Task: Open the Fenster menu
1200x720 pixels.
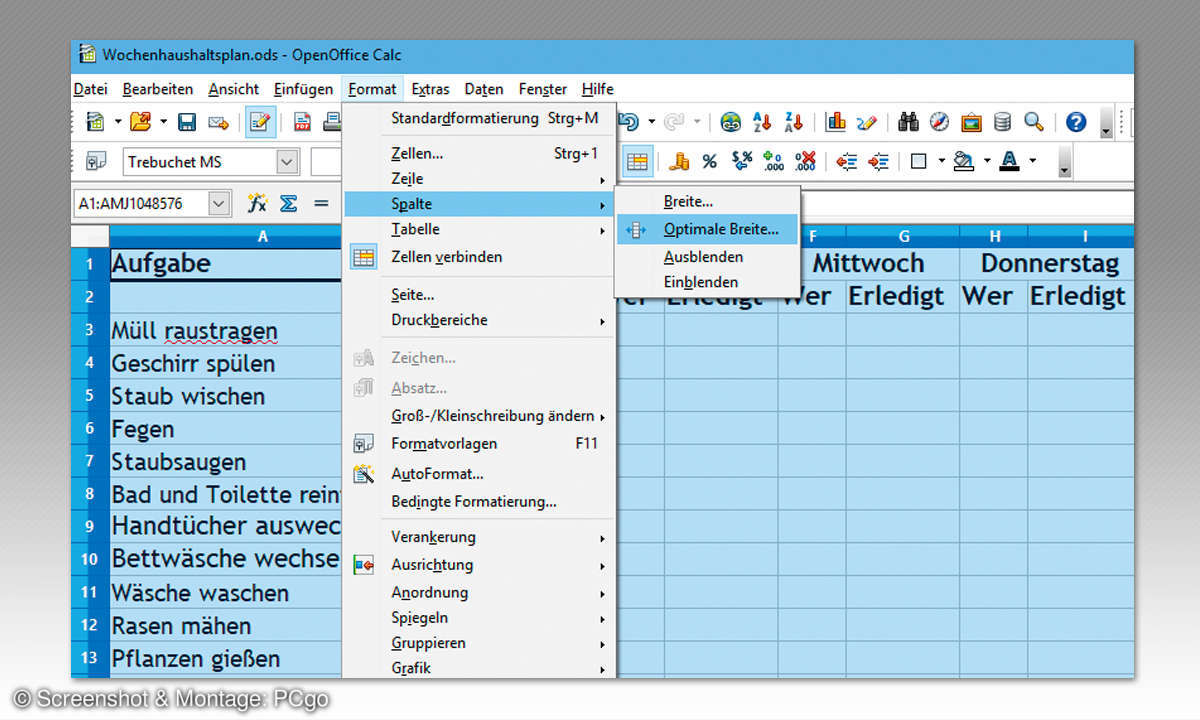Action: [x=544, y=89]
